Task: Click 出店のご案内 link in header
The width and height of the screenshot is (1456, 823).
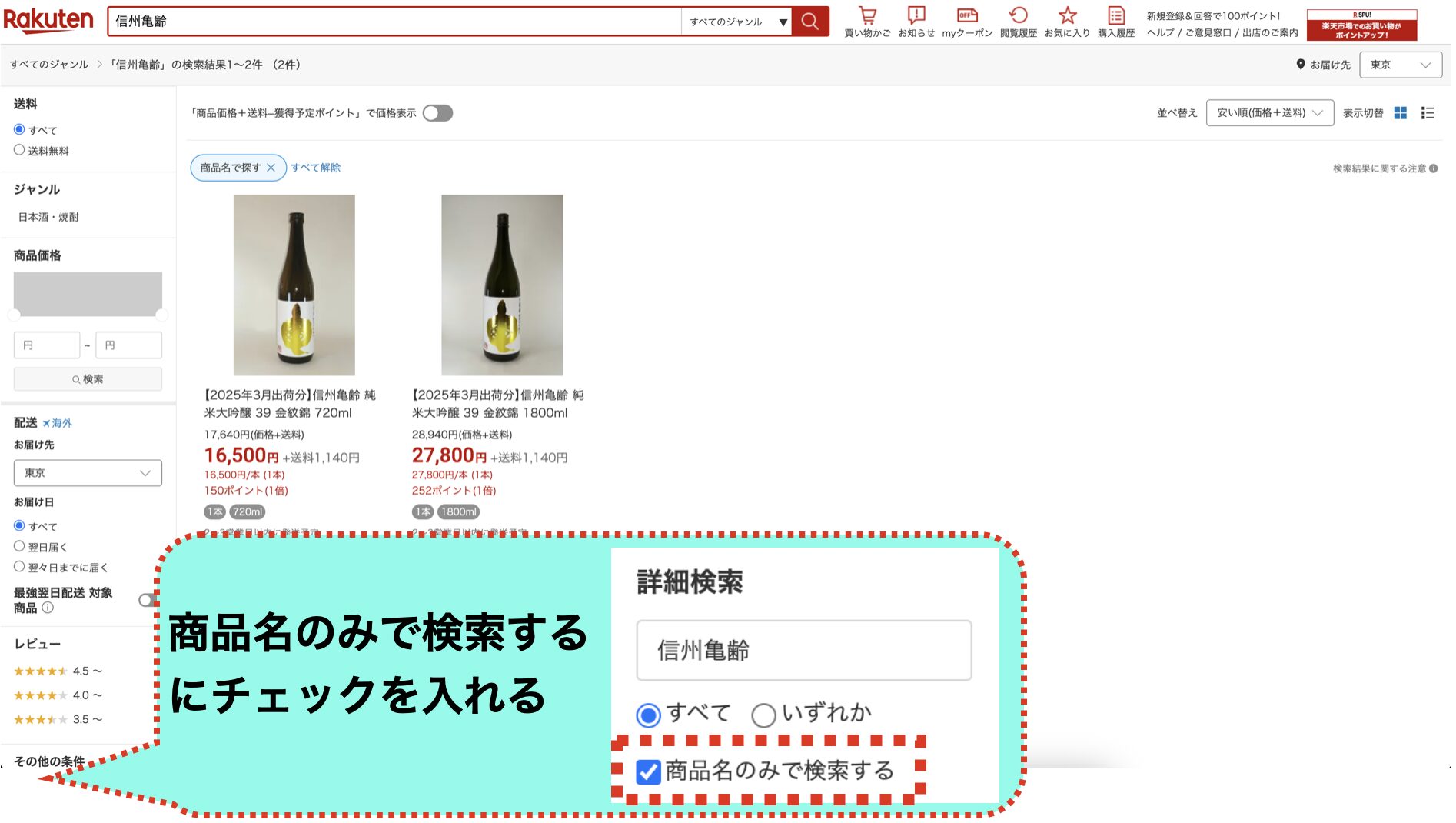Action: [1269, 33]
